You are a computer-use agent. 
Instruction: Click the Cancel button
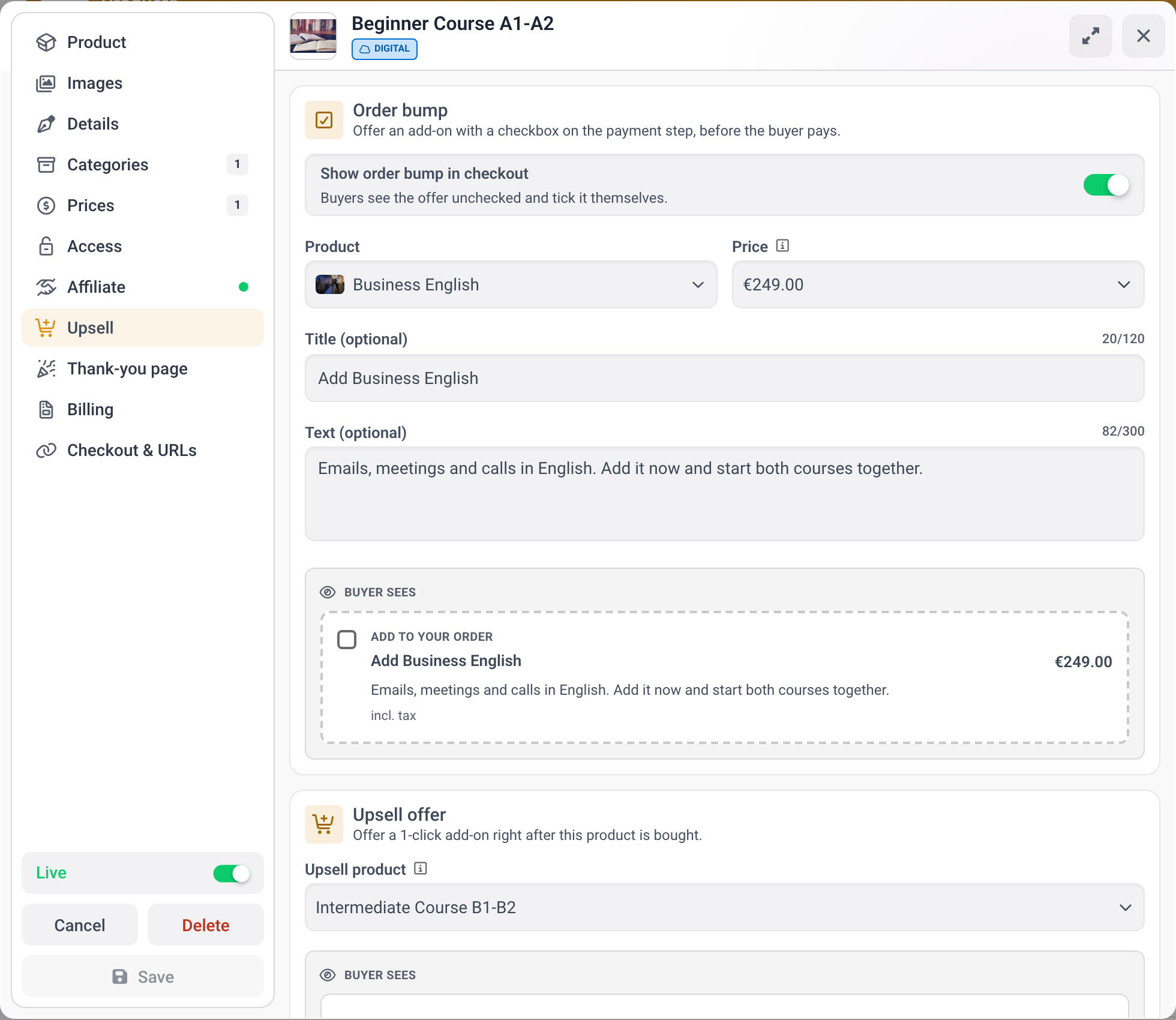click(80, 925)
